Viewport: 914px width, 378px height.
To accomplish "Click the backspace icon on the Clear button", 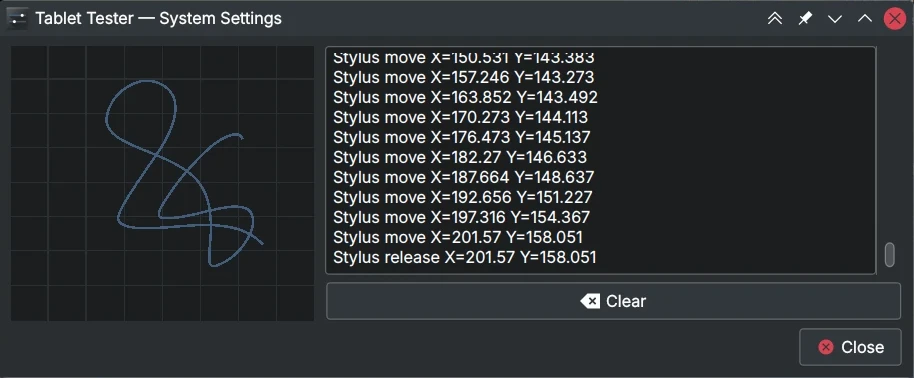I will 590,301.
